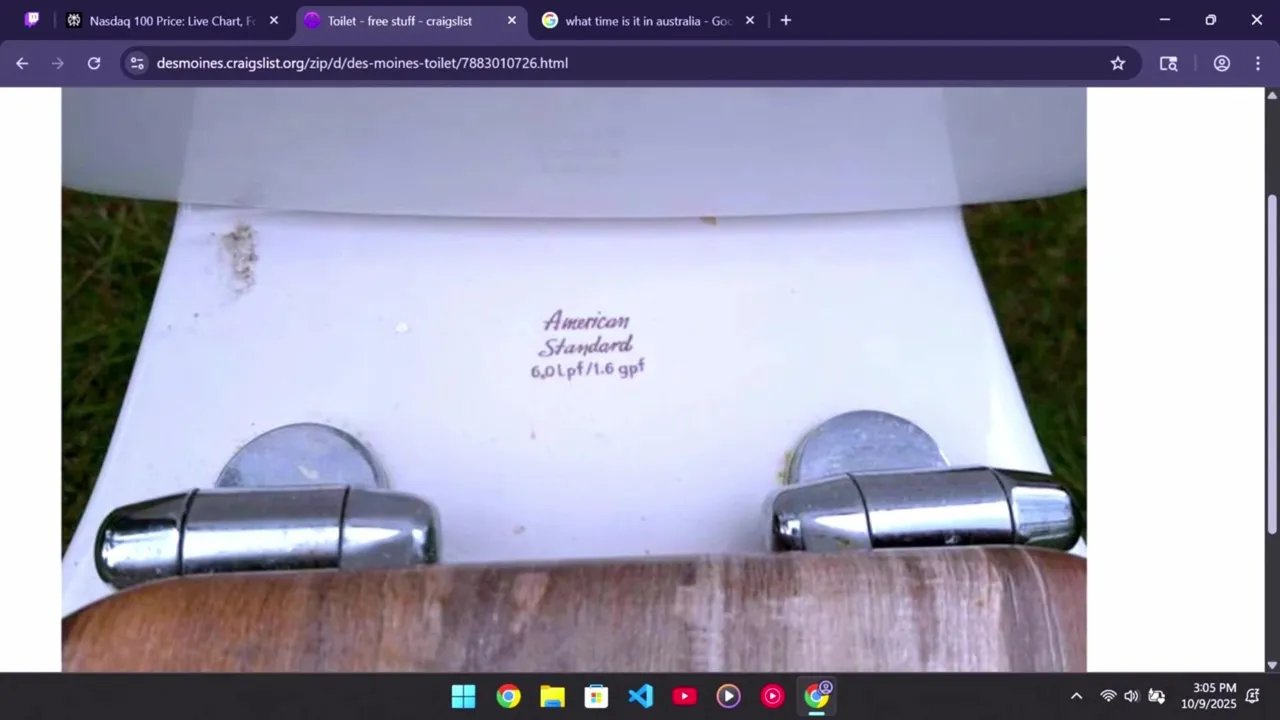Click the battery status tray icon
The image size is (1280, 720).
(1156, 696)
